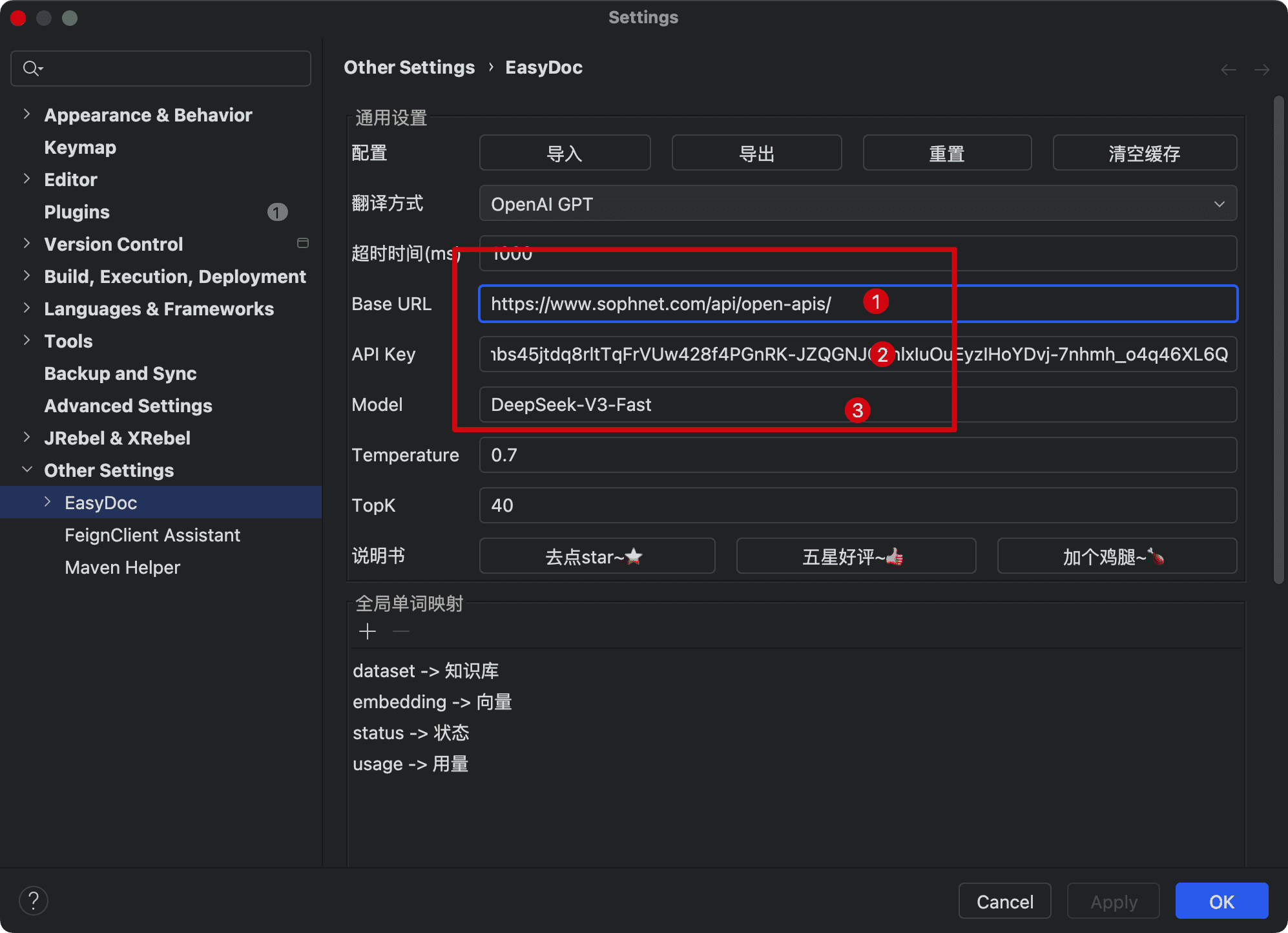Click into the Temperature input field
Viewport: 1288px width, 933px height.
point(857,455)
